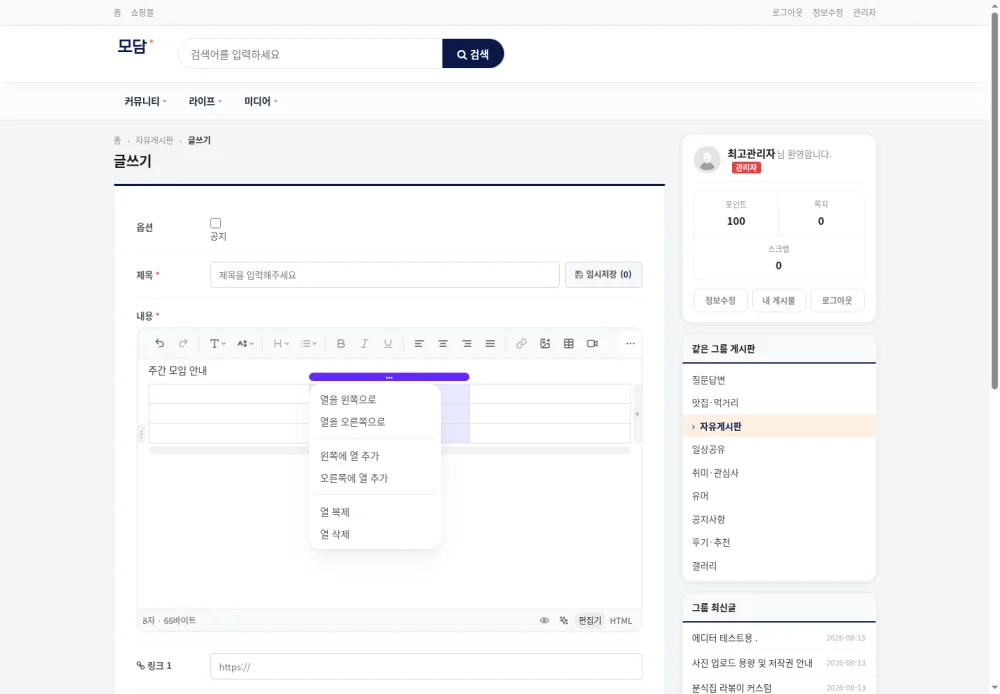Viewport: 1000px width, 694px height.
Task: Click the redo icon in editor toolbar
Action: click(x=183, y=343)
